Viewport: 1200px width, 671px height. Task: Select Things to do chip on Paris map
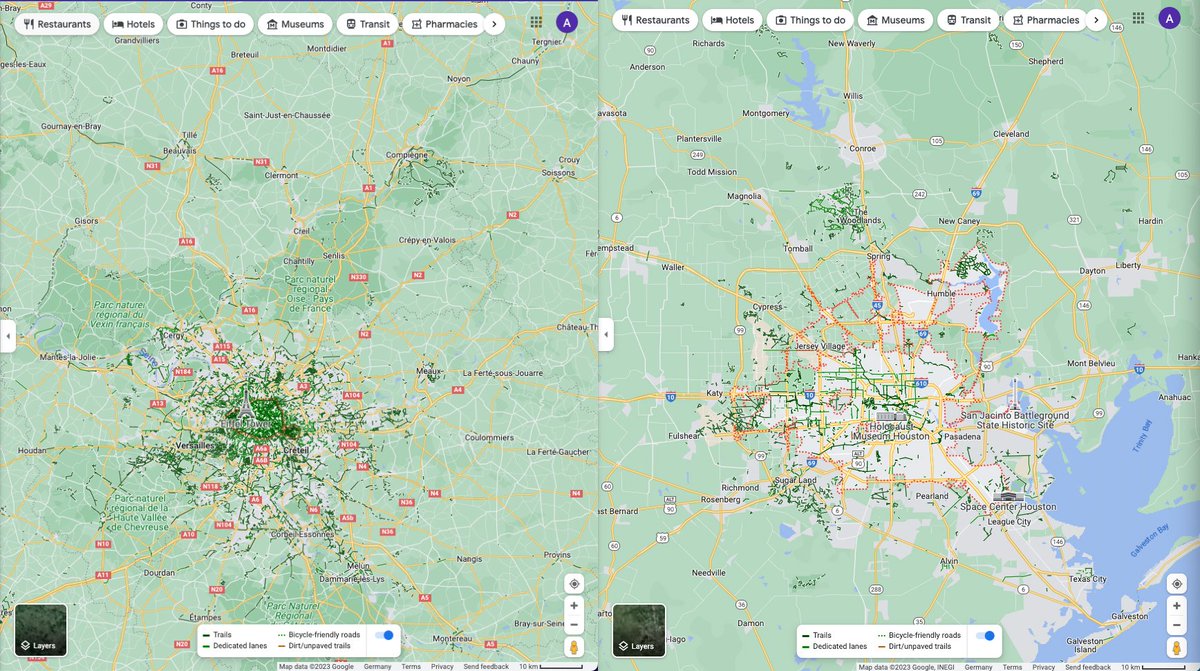coord(210,24)
